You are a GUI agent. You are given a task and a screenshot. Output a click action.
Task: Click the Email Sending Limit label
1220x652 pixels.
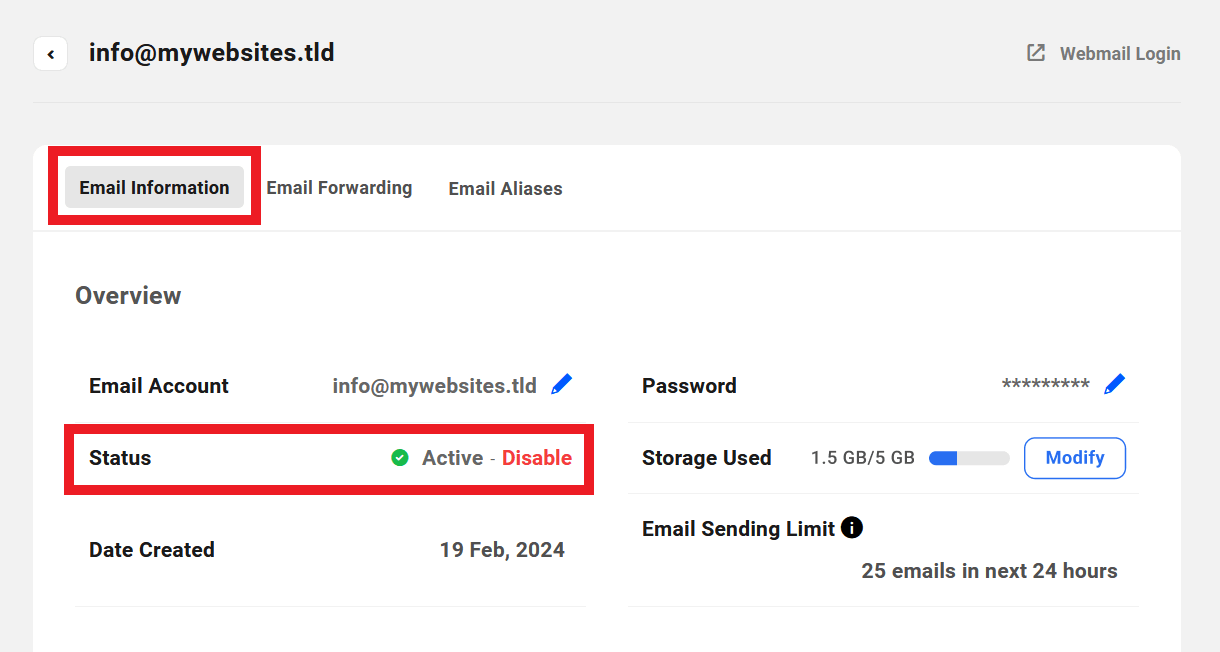[x=738, y=528]
